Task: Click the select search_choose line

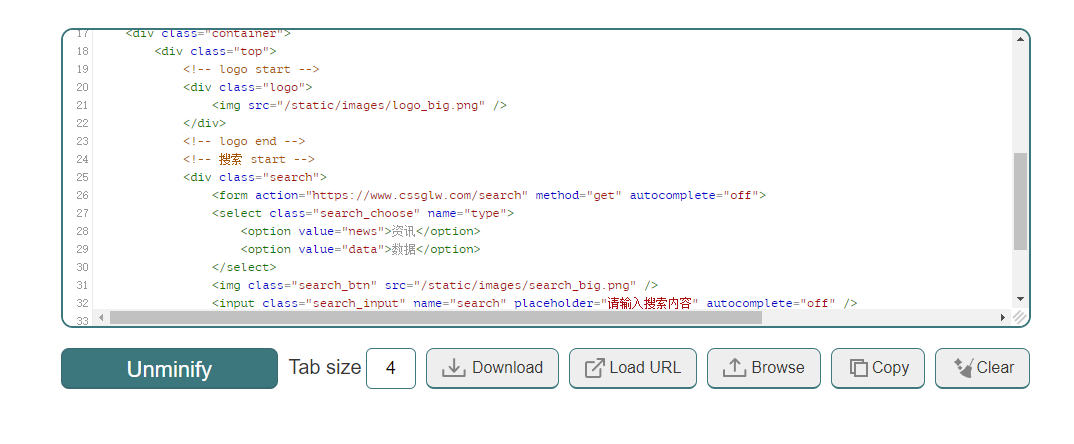Action: [x=363, y=213]
